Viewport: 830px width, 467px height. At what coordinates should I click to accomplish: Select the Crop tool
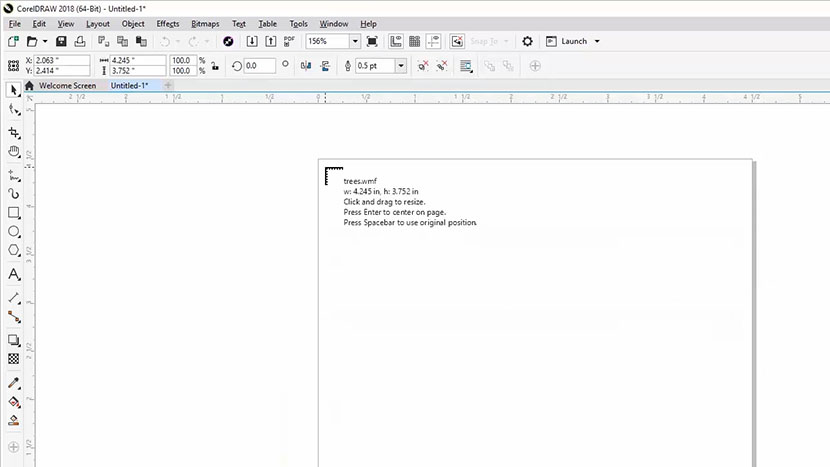coord(14,132)
